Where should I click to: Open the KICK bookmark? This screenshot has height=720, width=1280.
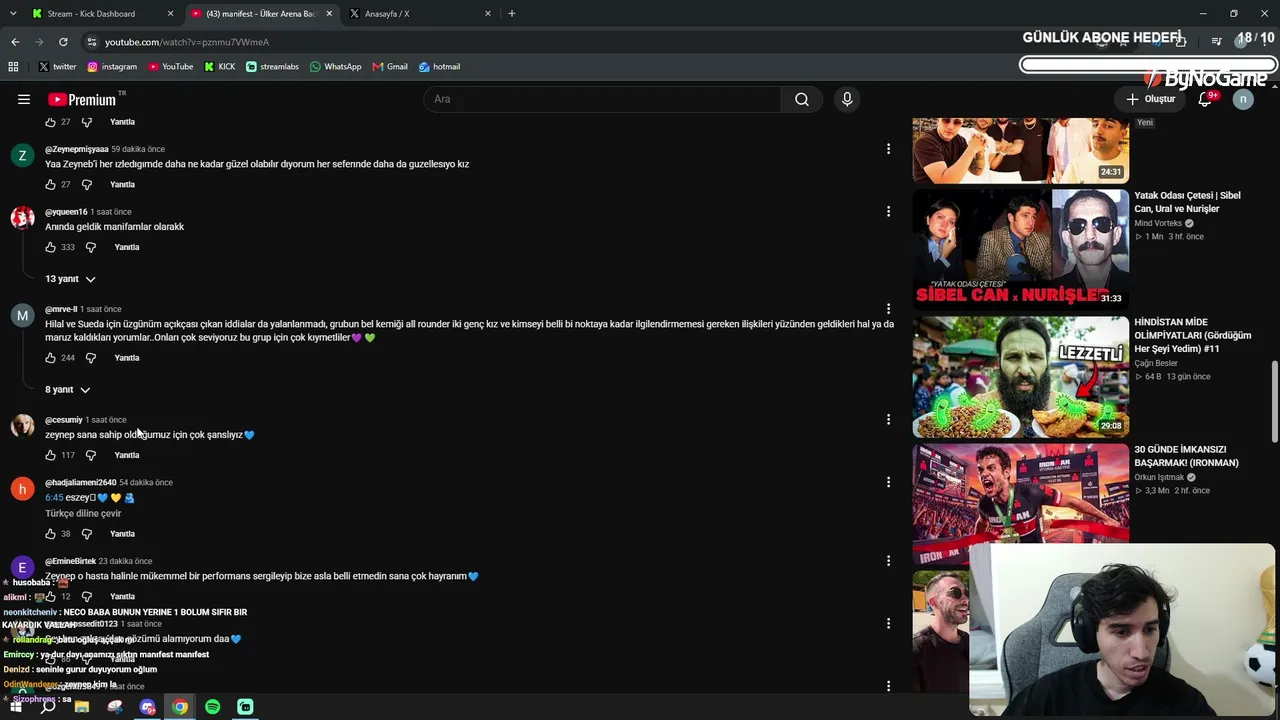tap(219, 67)
